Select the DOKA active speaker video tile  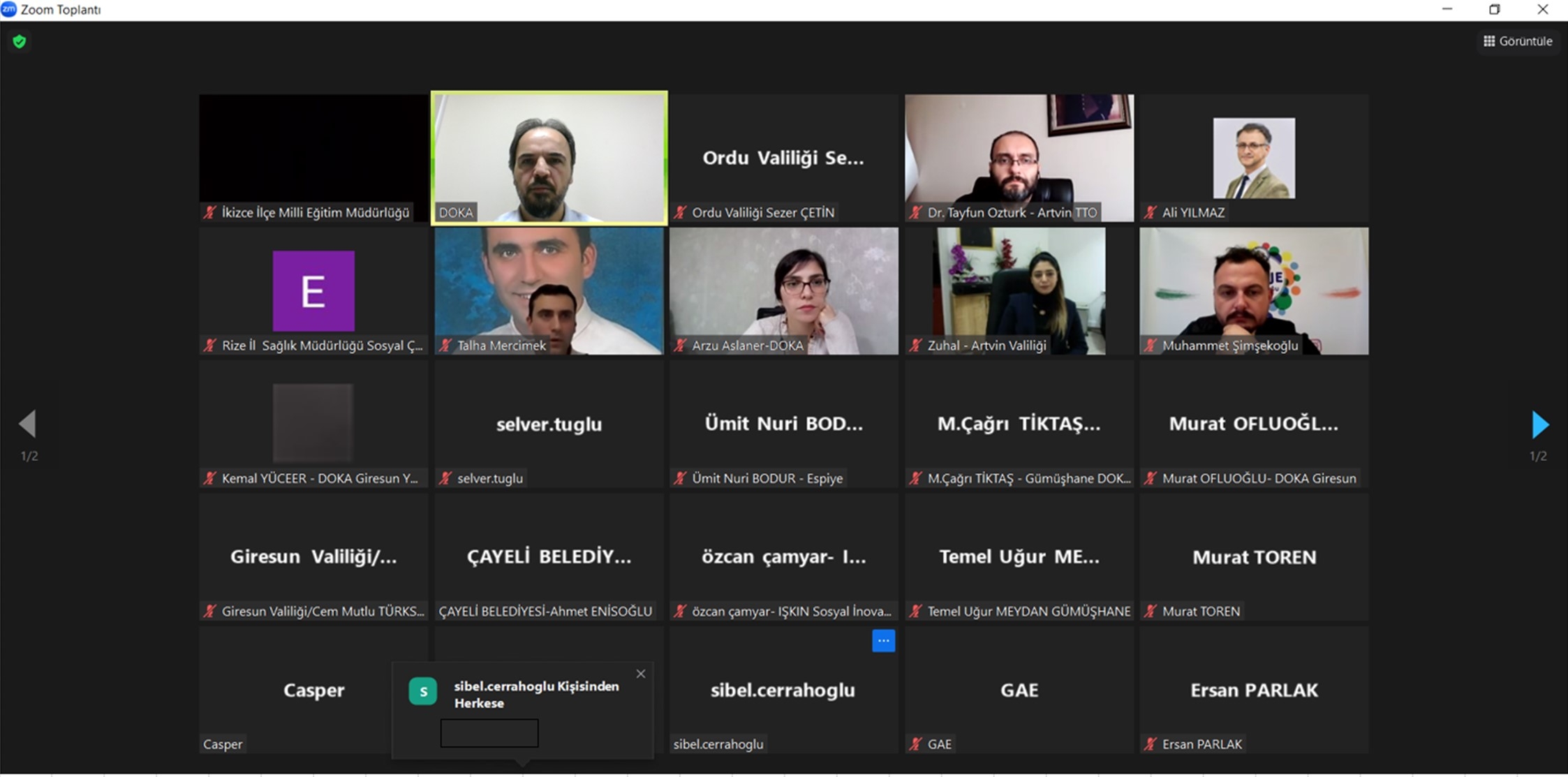[x=549, y=158]
